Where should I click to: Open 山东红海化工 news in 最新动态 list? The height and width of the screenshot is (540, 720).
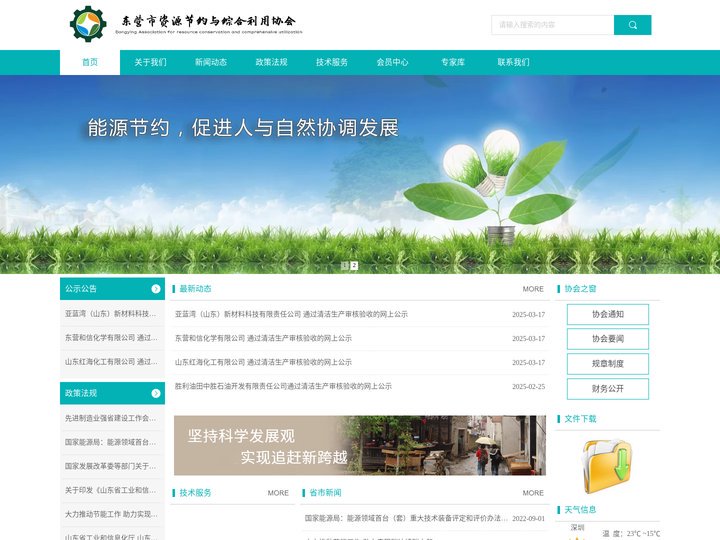point(263,362)
